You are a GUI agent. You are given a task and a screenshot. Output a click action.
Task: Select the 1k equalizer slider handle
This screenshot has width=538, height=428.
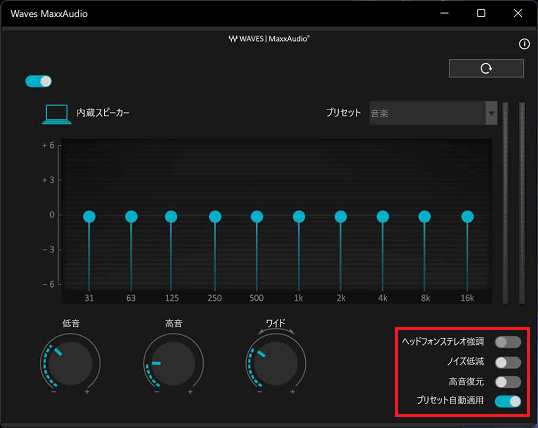click(299, 217)
